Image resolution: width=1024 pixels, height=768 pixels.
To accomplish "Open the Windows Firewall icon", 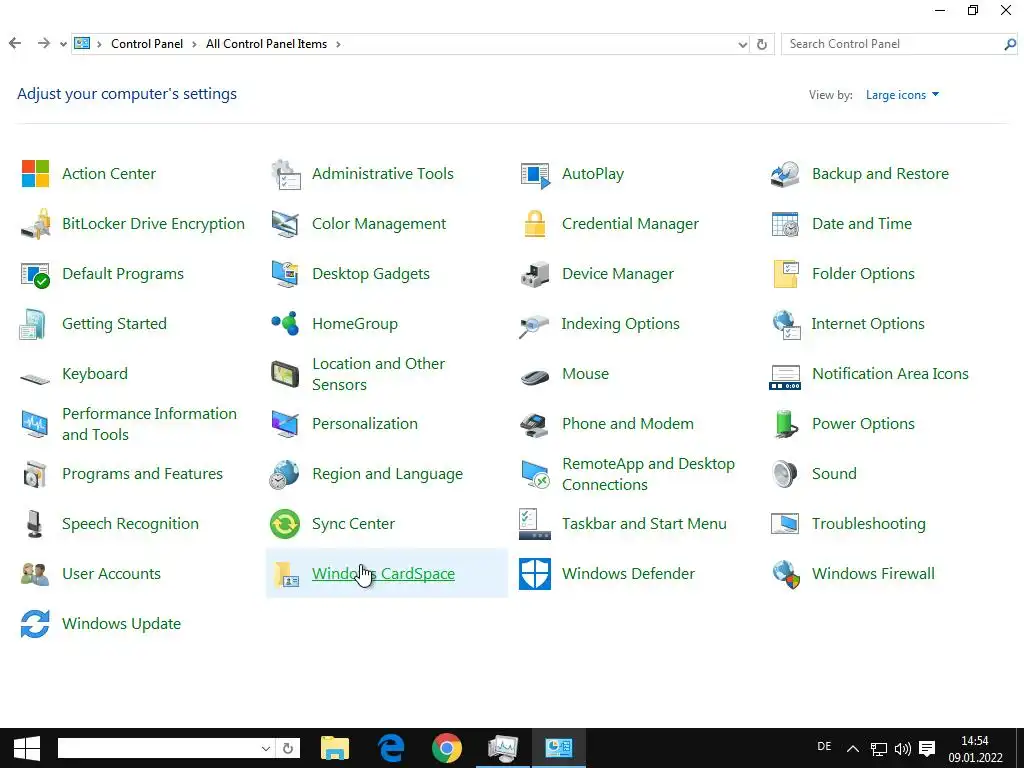I will pos(786,574).
